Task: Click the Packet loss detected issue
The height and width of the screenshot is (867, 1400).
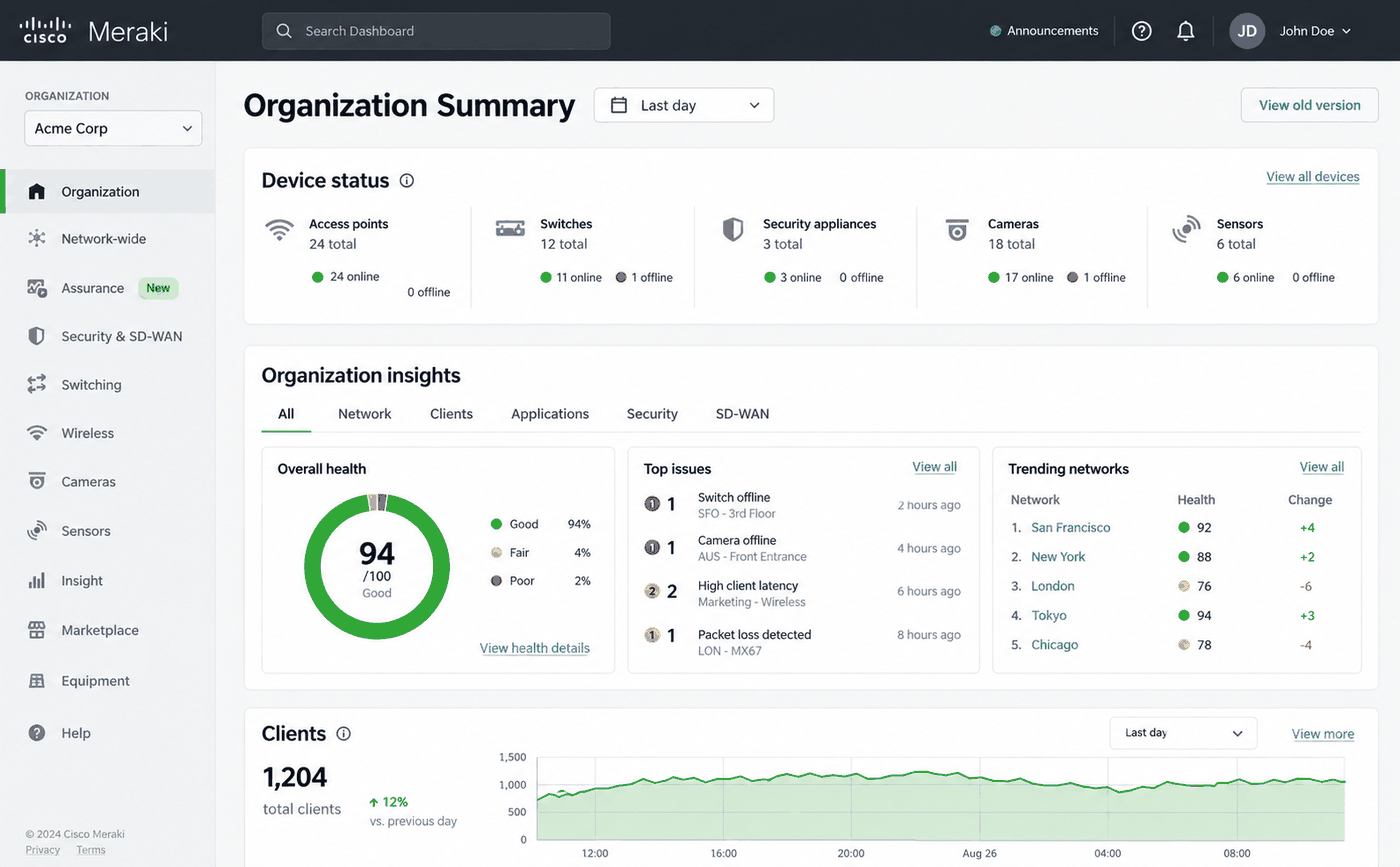Action: click(803, 642)
